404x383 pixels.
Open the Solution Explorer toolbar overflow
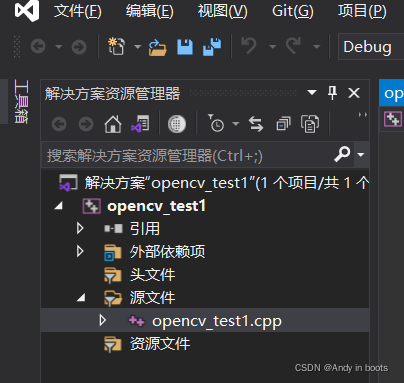click(363, 115)
